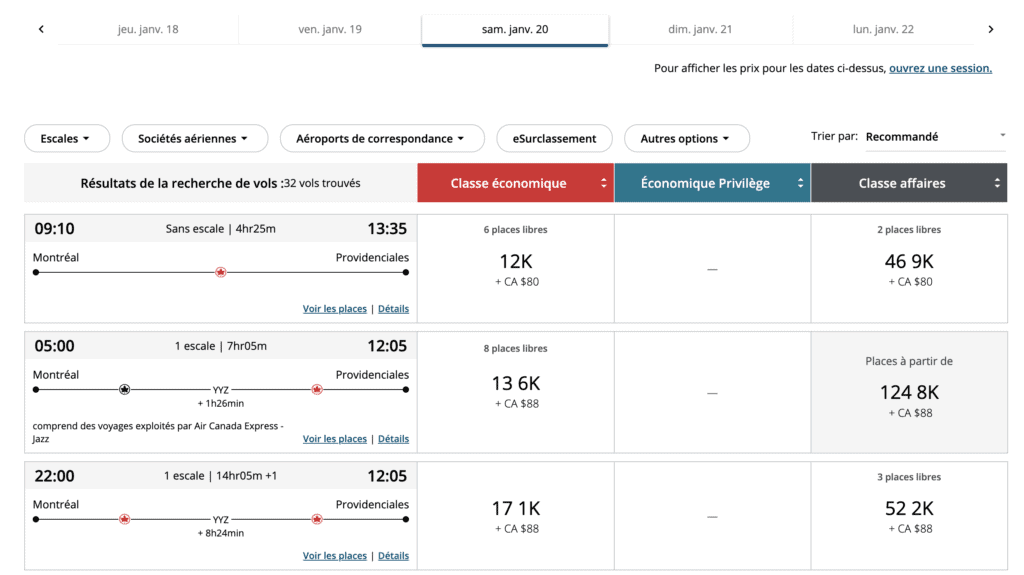This screenshot has height=575, width=1024.
Task: Open Détails for the 09:10 flight
Action: click(393, 309)
